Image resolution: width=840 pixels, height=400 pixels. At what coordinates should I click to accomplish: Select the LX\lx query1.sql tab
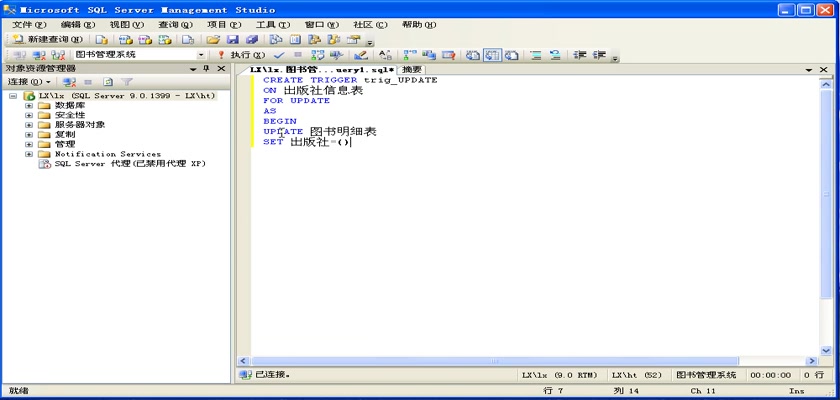coord(322,70)
